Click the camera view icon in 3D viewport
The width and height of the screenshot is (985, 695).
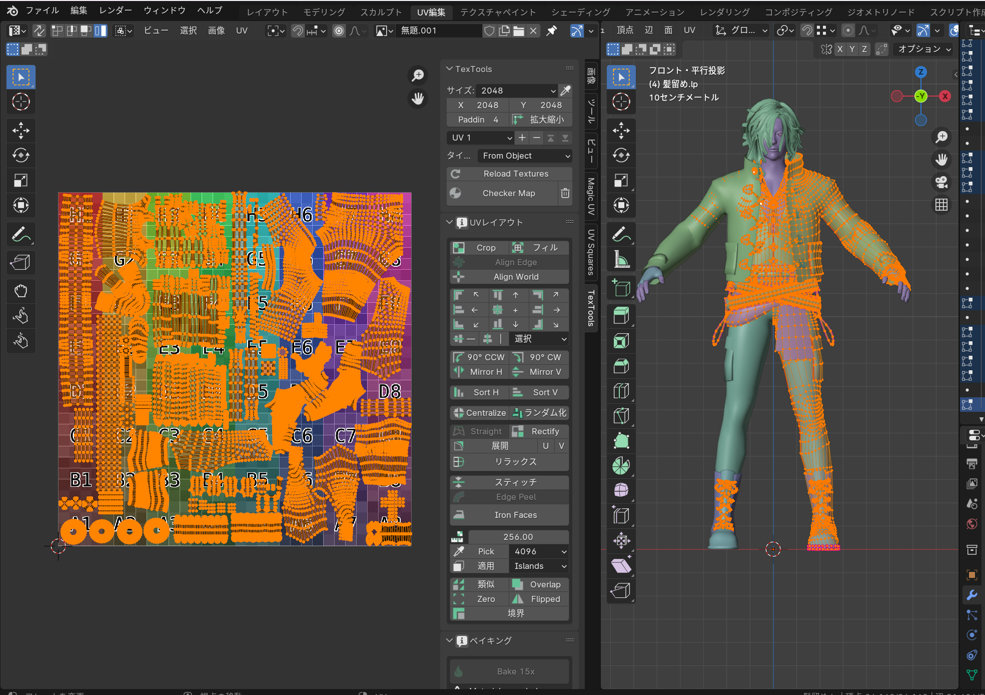941,182
